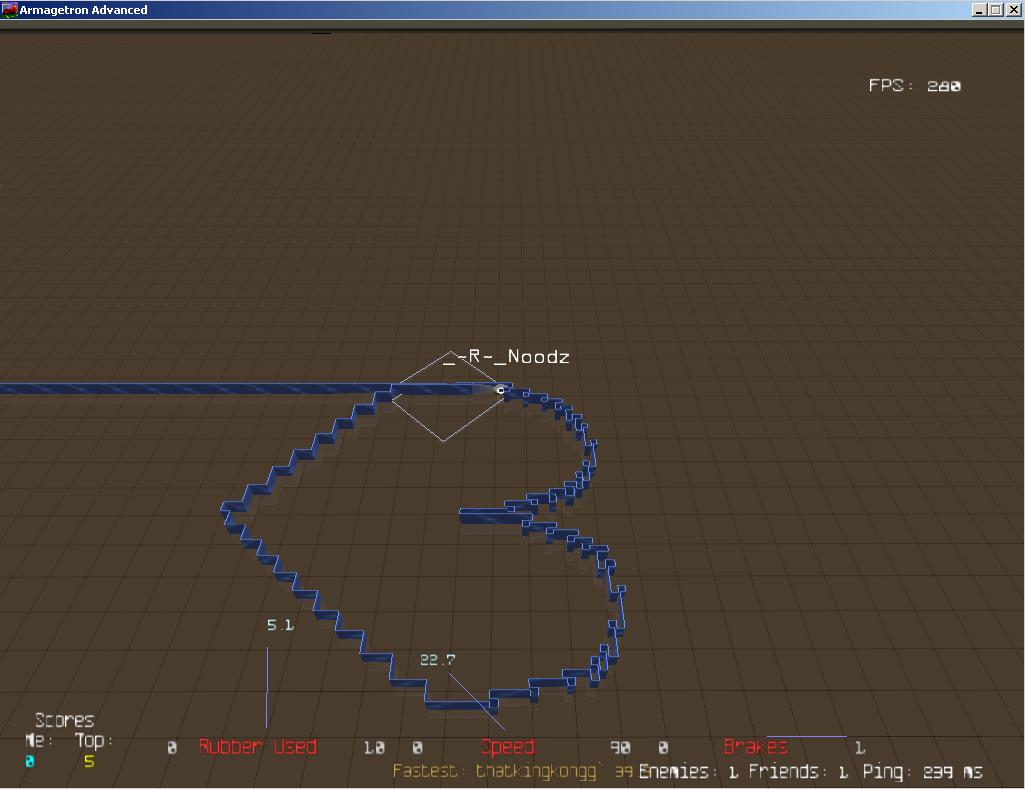Click the red "Rubber Used" gauge label
The image size is (1025, 789).
point(258,747)
